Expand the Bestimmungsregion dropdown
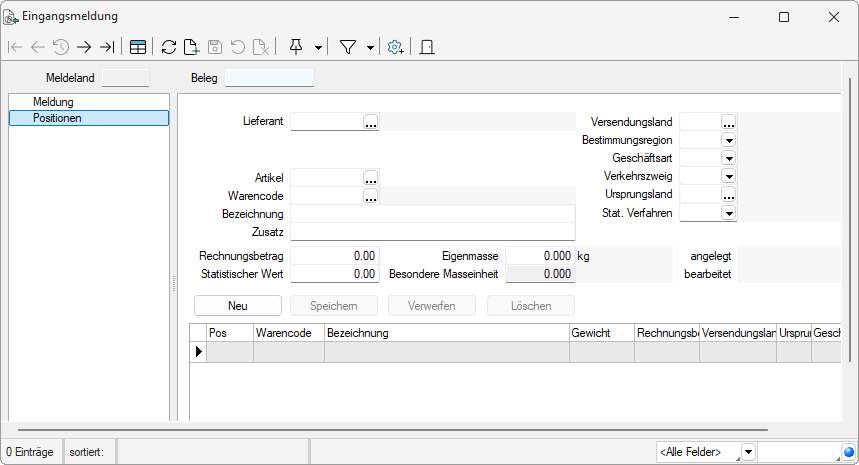Image resolution: width=859 pixels, height=465 pixels. [x=728, y=140]
